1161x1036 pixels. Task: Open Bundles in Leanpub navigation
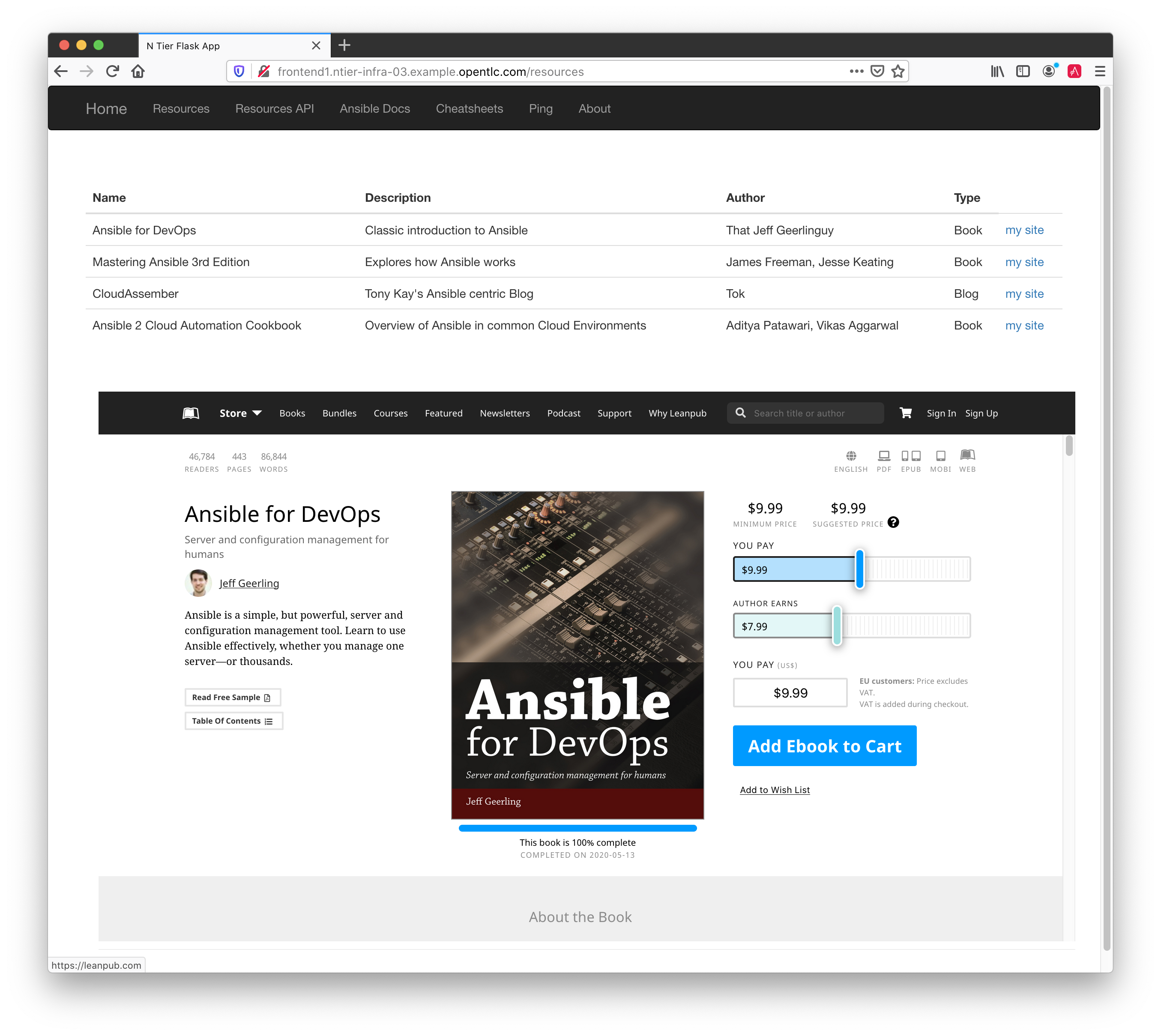[x=339, y=413]
